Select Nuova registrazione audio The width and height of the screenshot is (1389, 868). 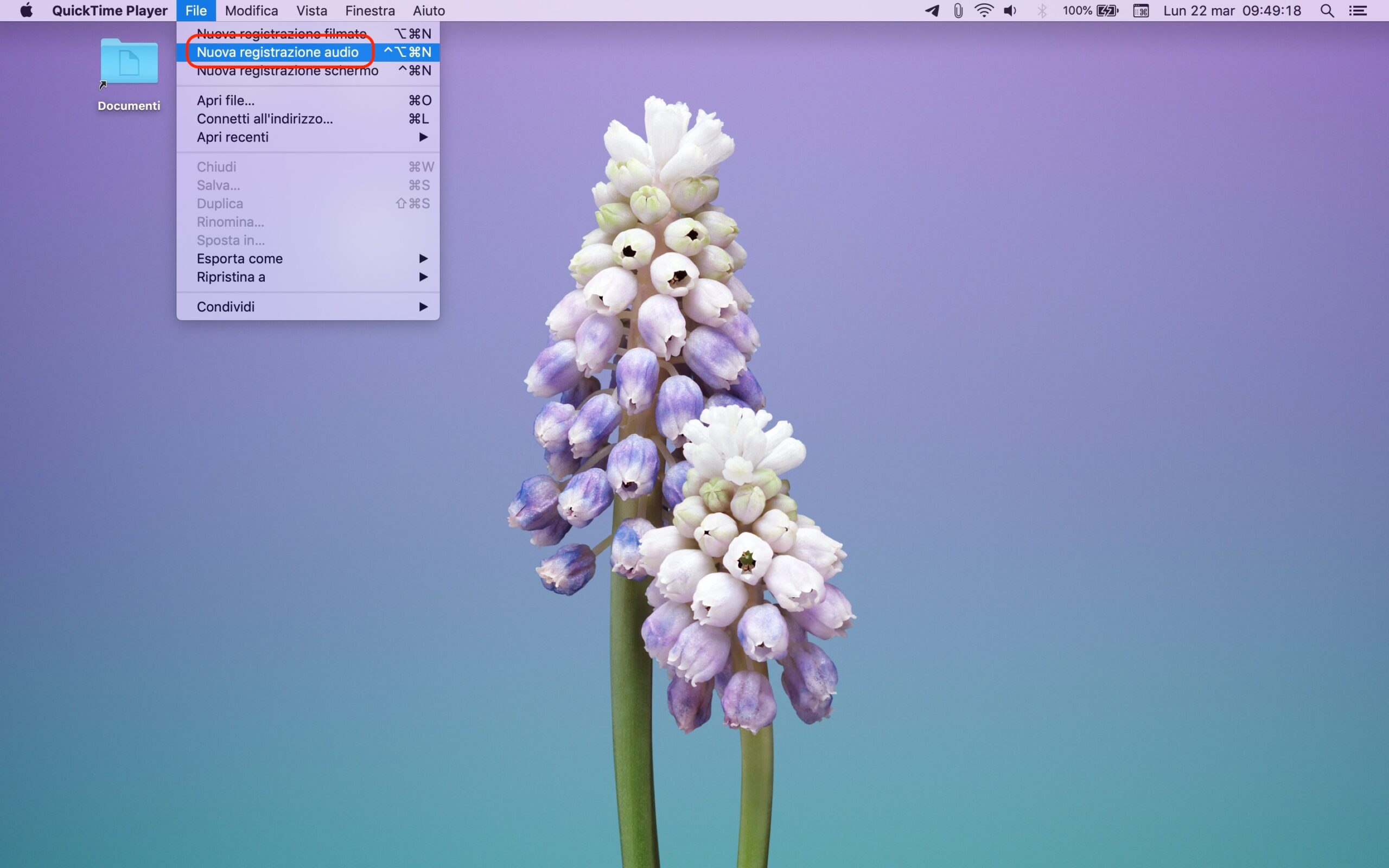(x=278, y=52)
